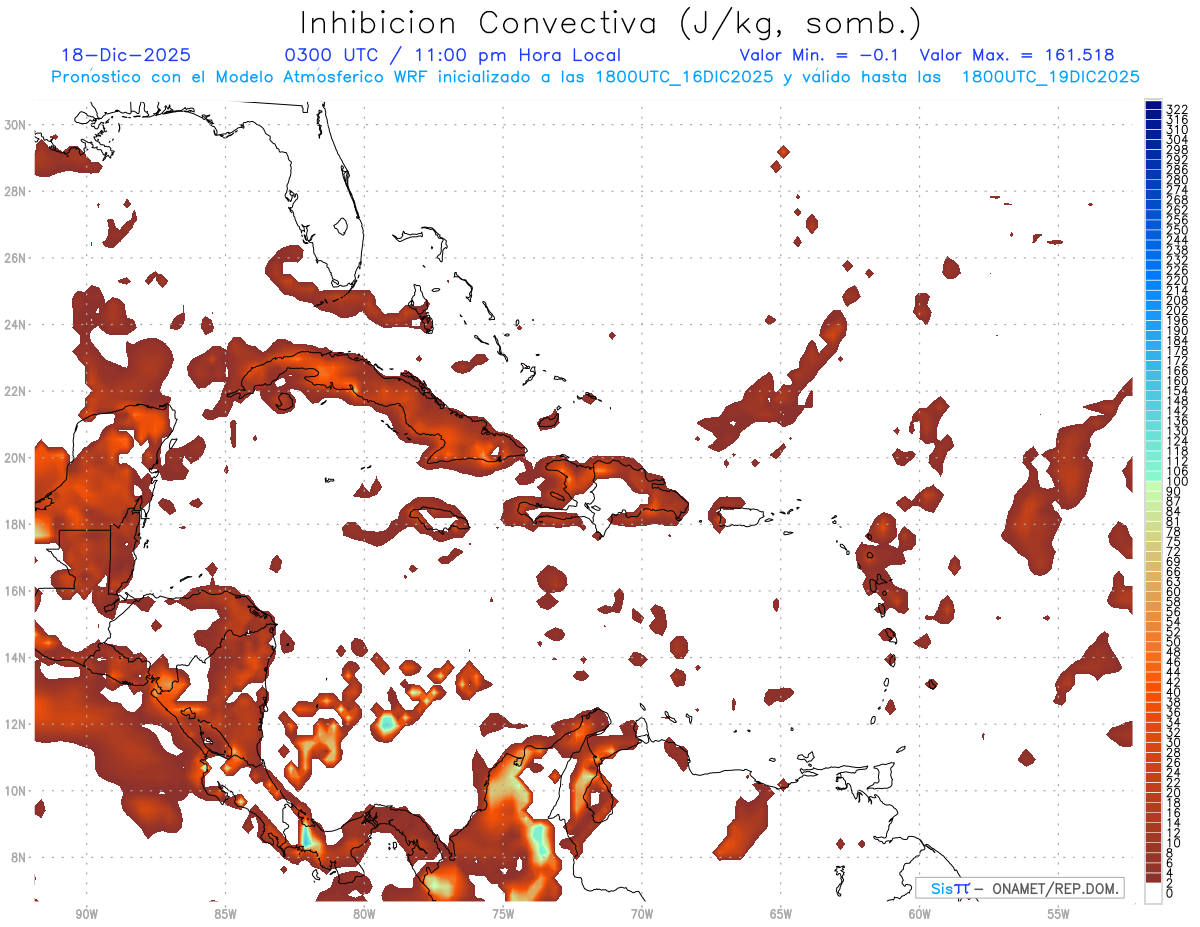Click the "70W" longitude label
The width and height of the screenshot is (1200, 927).
642,914
